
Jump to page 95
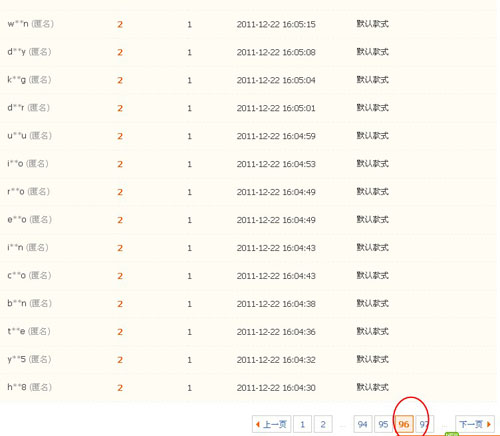click(x=383, y=424)
